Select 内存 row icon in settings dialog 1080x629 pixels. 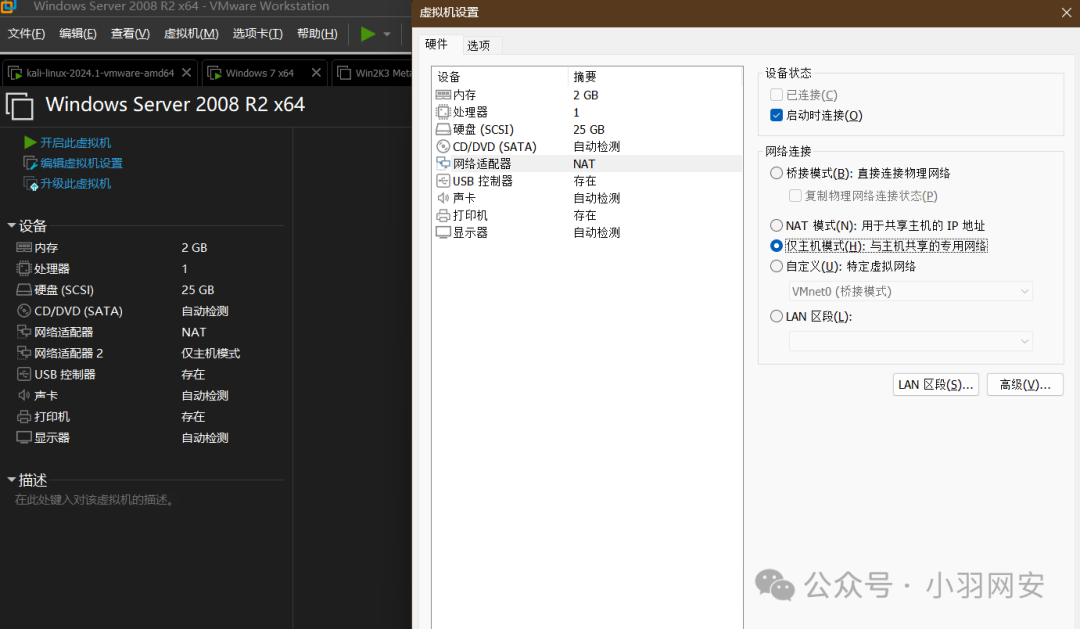(x=443, y=95)
